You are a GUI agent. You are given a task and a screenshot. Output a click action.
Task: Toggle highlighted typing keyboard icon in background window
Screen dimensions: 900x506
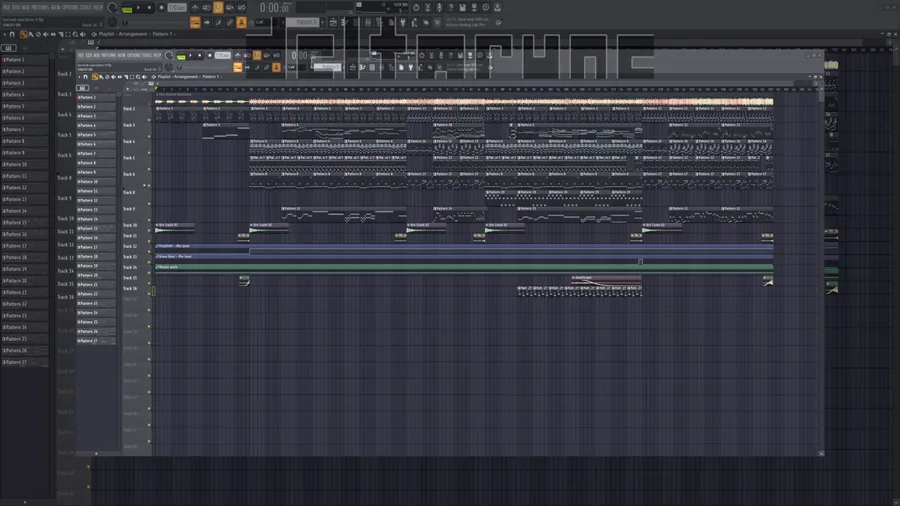(x=195, y=22)
